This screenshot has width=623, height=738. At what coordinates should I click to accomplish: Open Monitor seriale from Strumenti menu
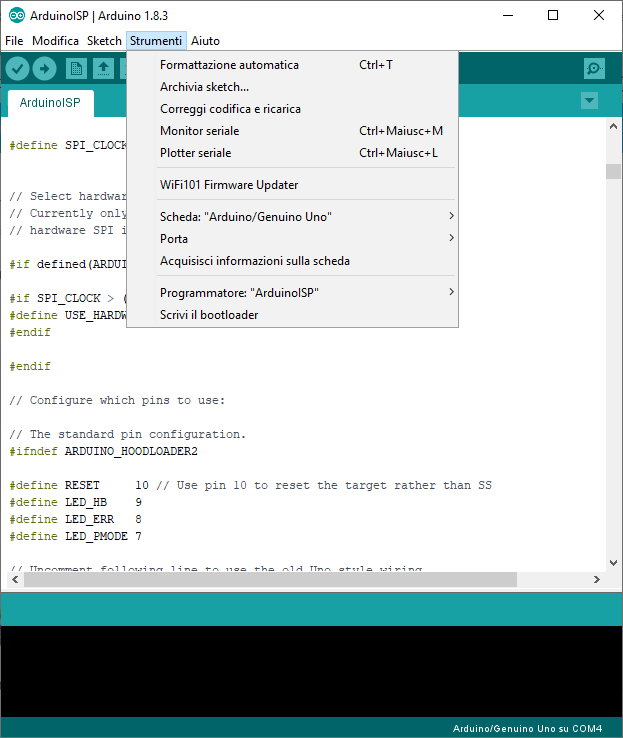click(292, 131)
